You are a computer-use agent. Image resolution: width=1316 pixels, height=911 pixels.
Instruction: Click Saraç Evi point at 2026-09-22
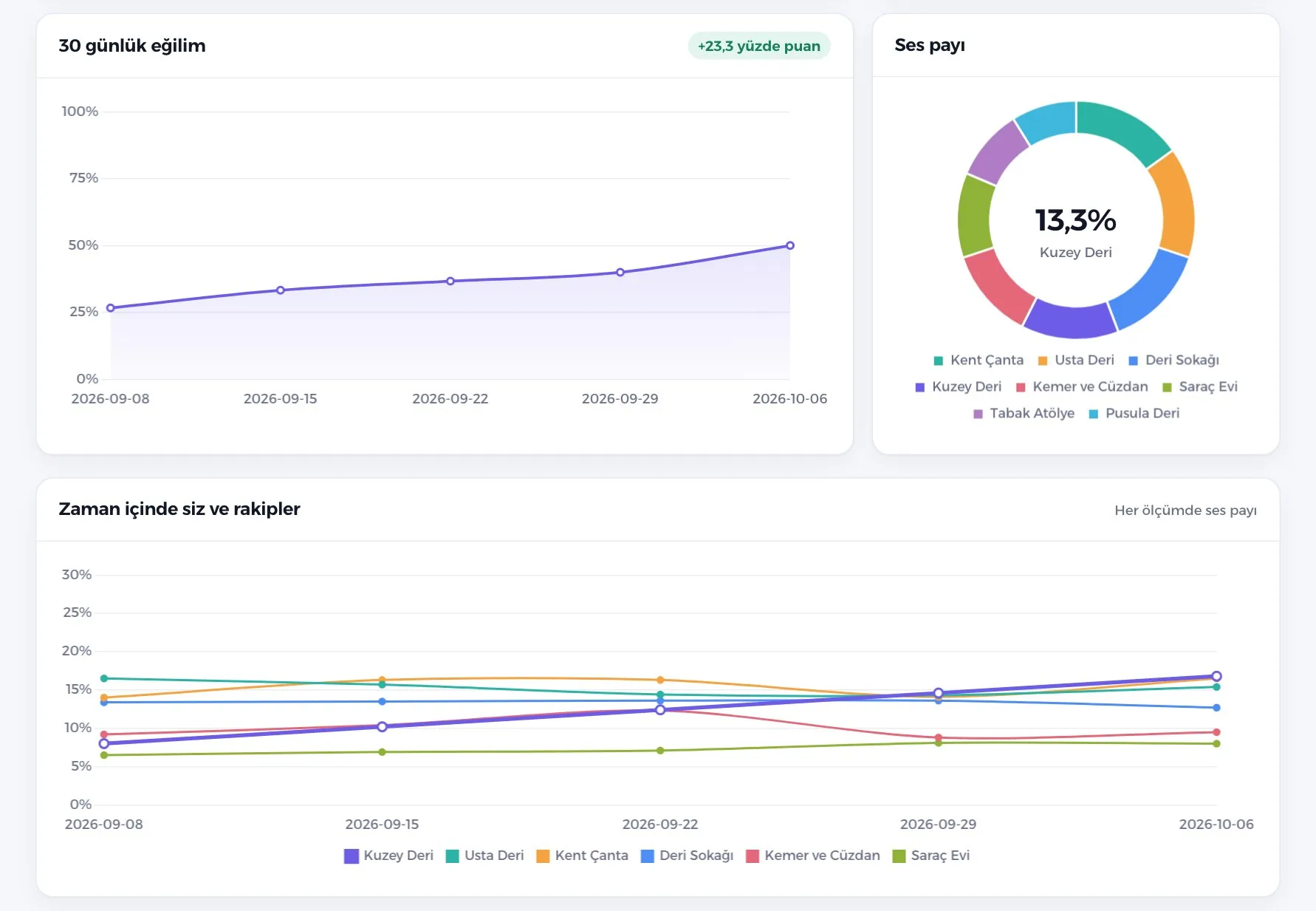[x=660, y=751]
